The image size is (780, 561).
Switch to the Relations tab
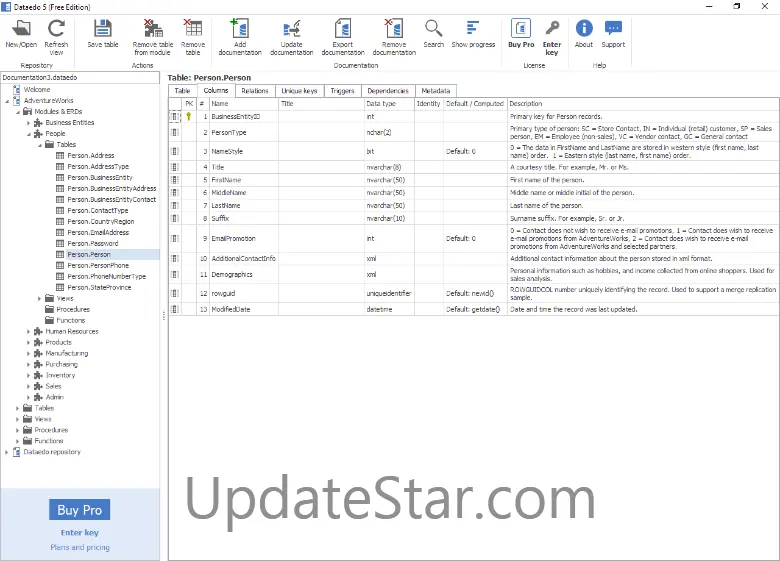pyautogui.click(x=254, y=91)
